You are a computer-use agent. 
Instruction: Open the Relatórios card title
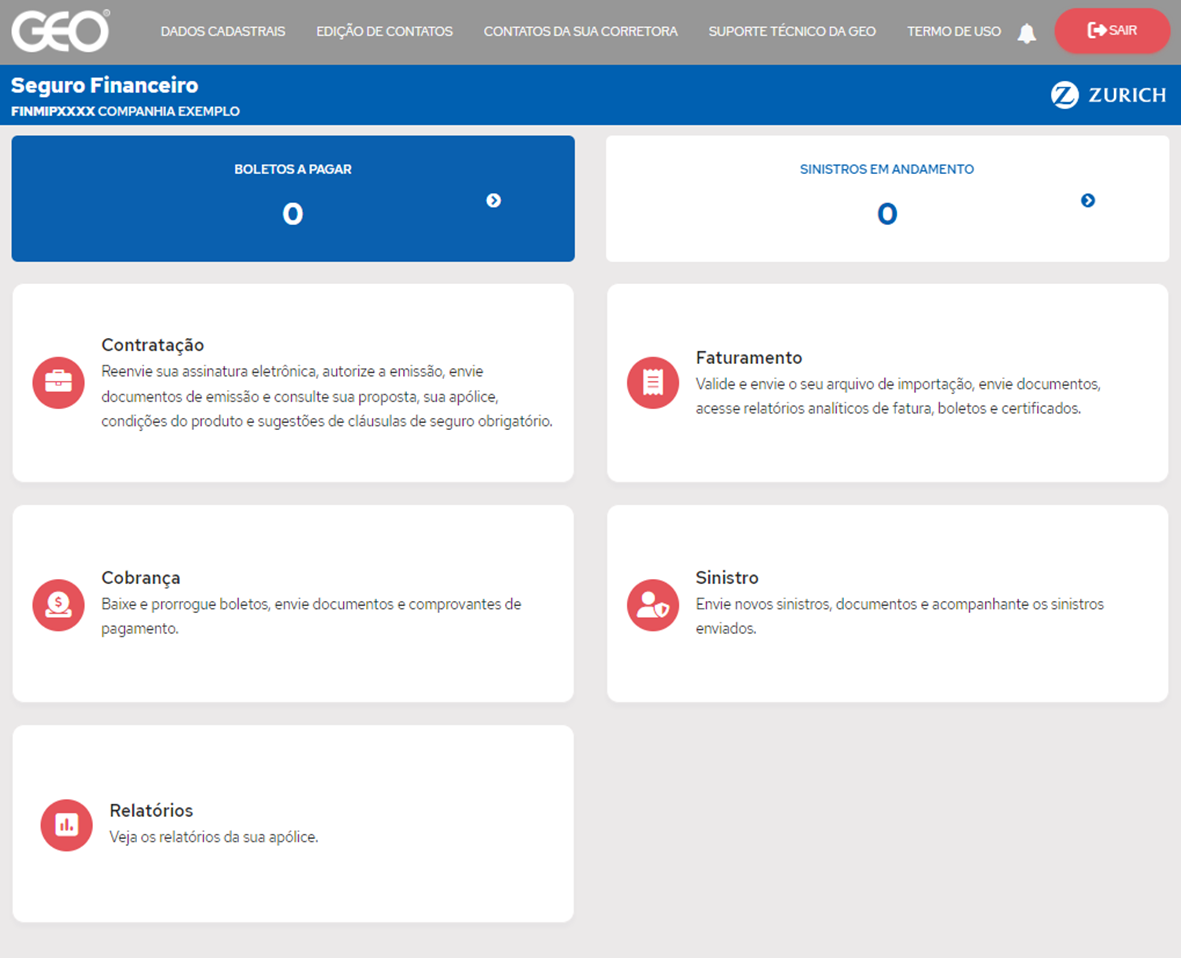(x=151, y=810)
